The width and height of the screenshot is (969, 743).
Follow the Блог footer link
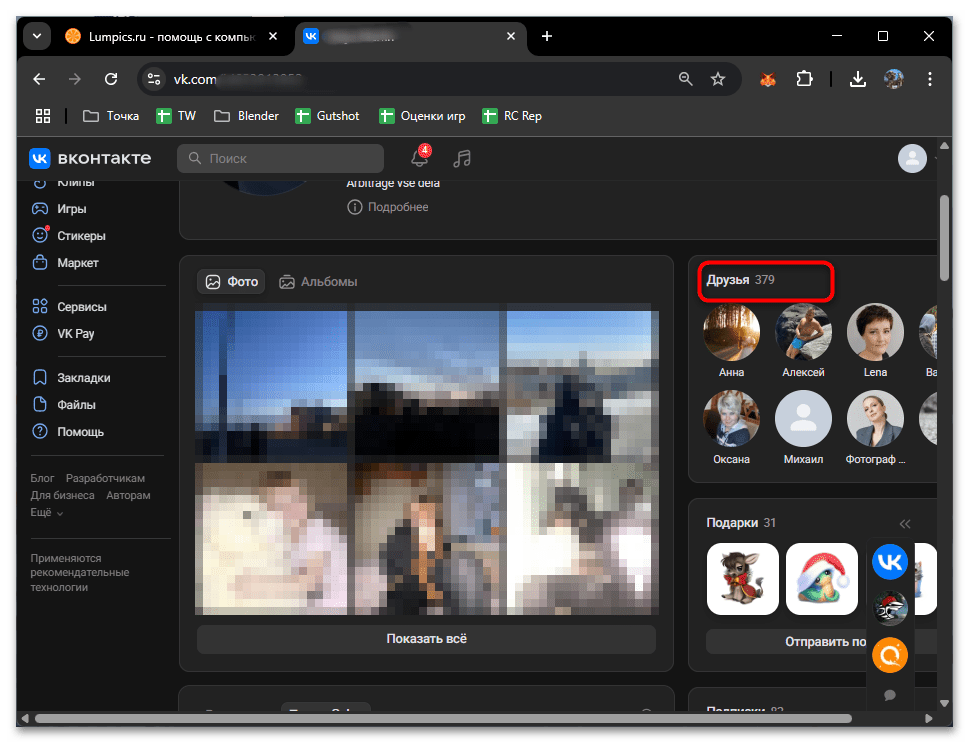coord(42,478)
